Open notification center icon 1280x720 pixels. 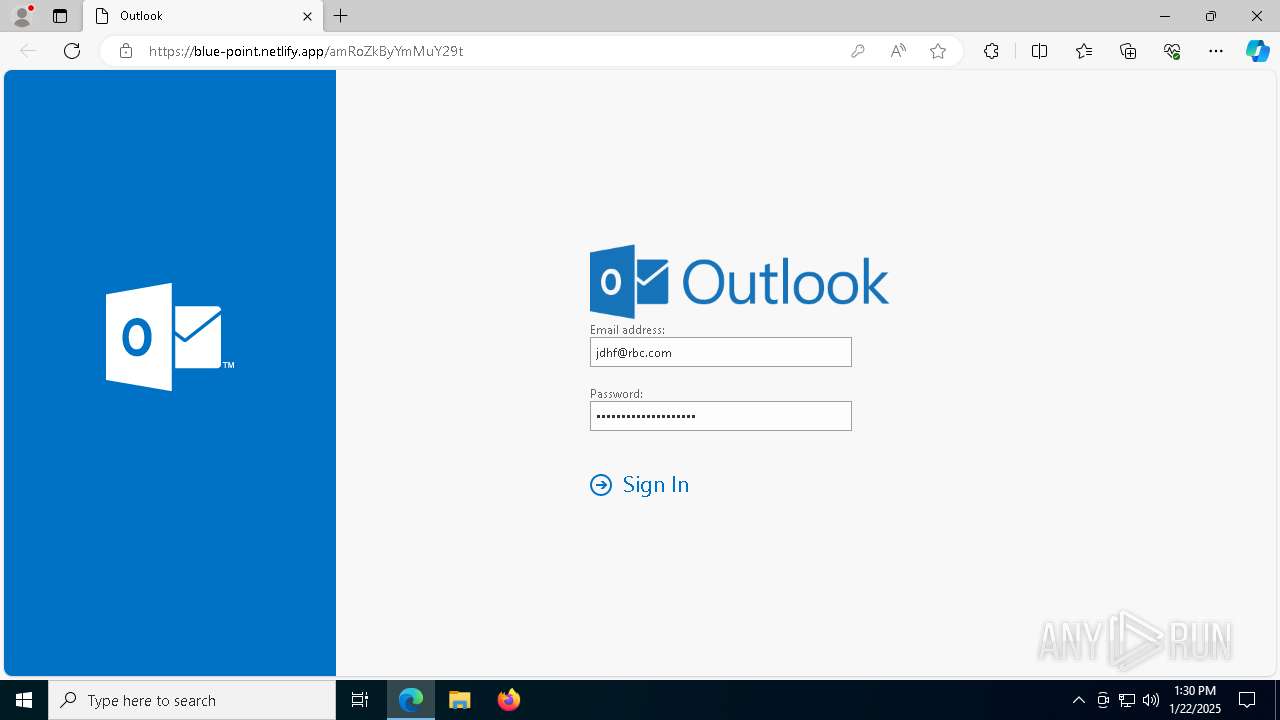tap(1247, 700)
